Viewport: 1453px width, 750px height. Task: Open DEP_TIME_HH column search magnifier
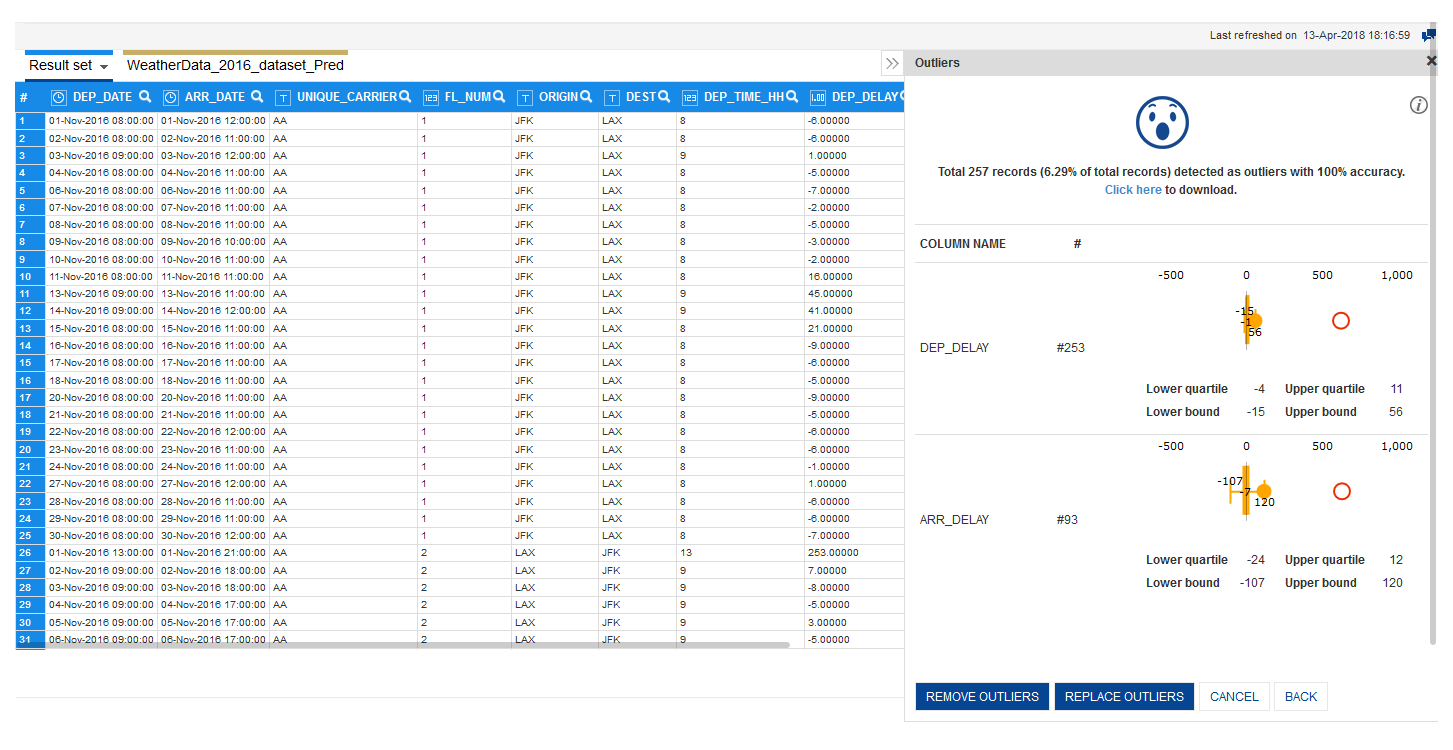(791, 97)
